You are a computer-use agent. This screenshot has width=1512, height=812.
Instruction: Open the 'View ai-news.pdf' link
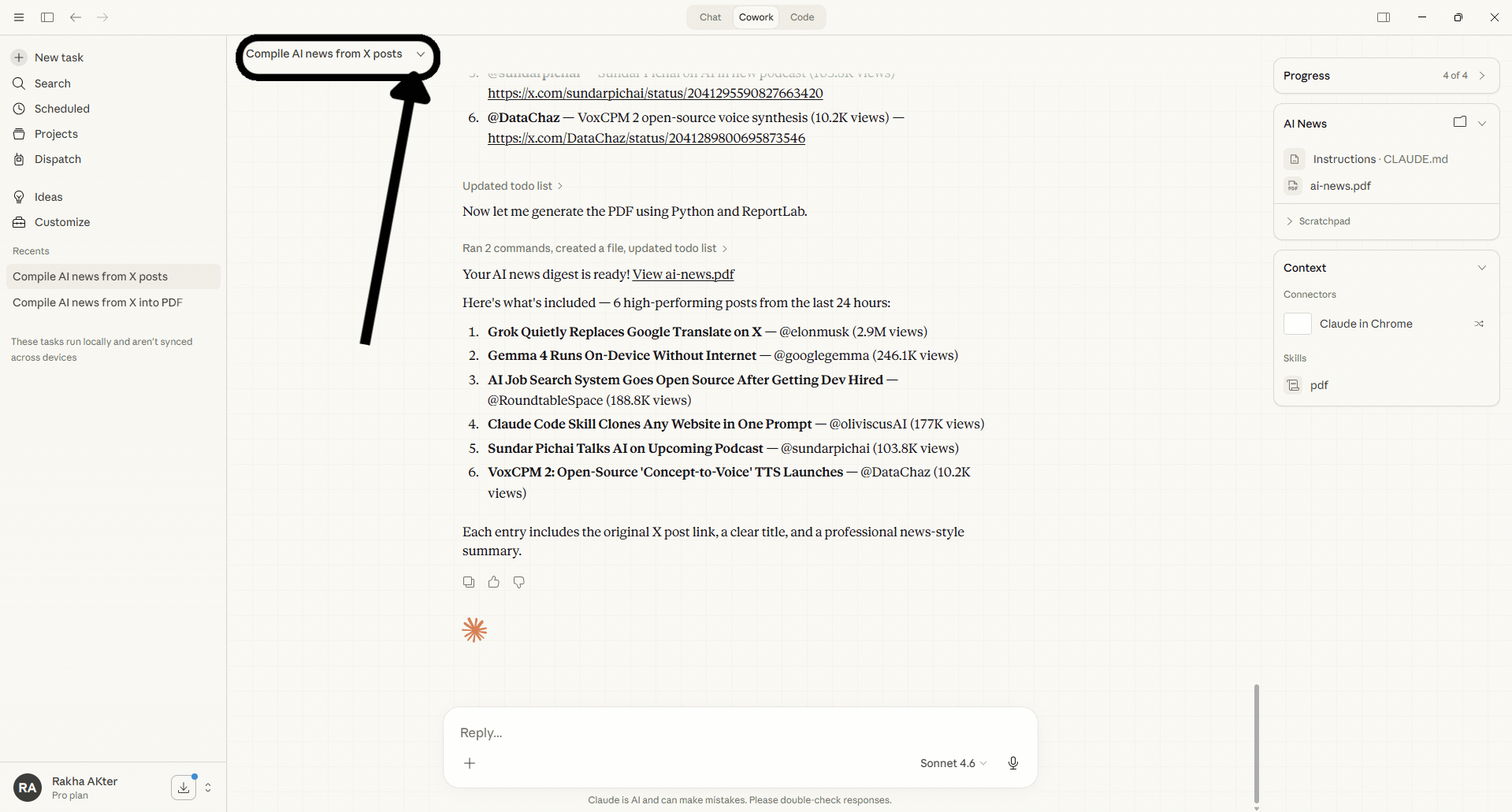point(683,274)
